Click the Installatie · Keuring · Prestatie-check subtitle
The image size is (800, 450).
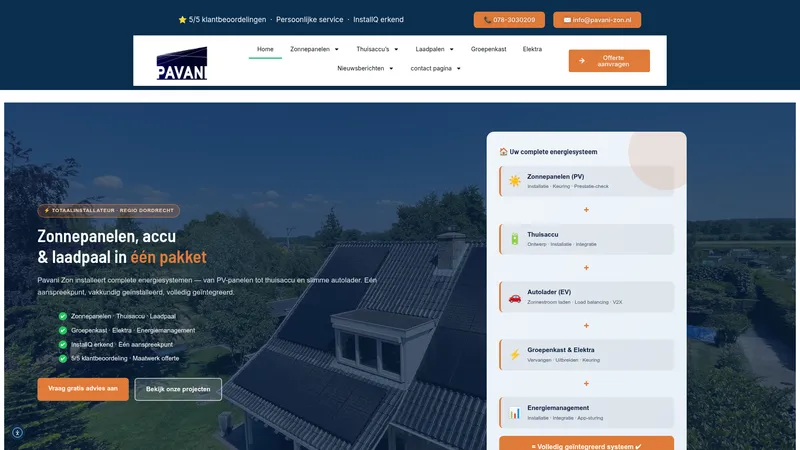click(567, 186)
